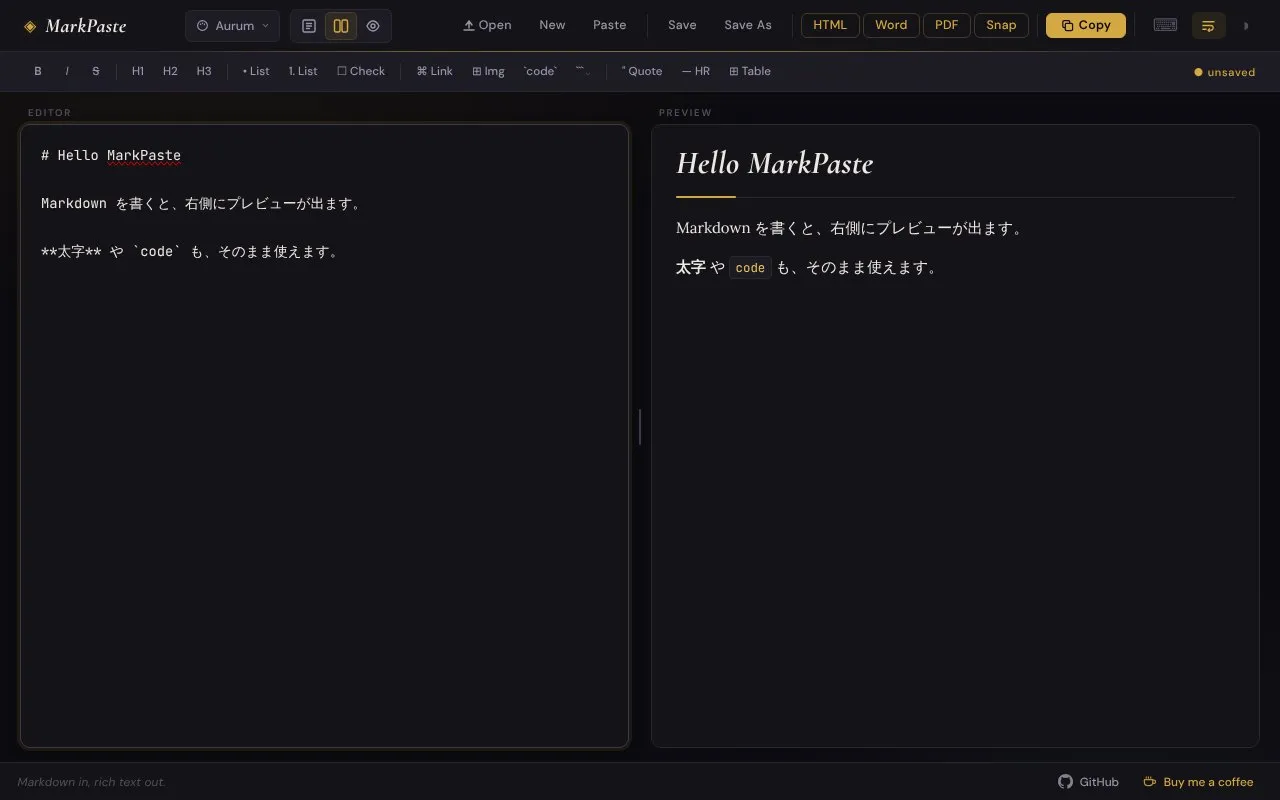Insert H1 heading
1280x800 pixels.
pyautogui.click(x=138, y=71)
